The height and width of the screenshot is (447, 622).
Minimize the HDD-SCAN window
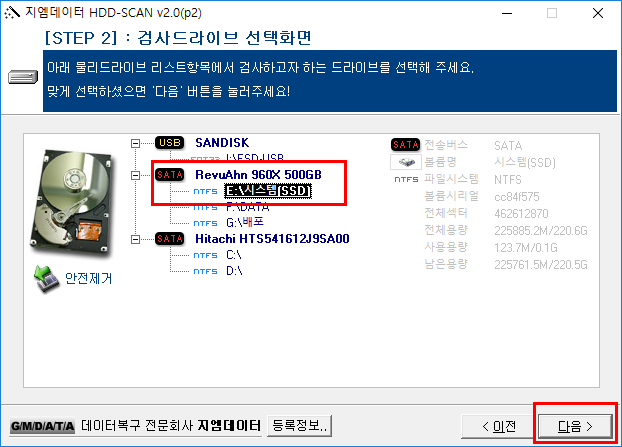[507, 13]
